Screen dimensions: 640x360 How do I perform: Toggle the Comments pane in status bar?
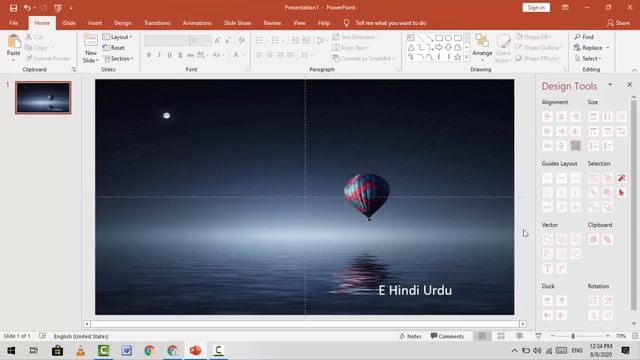point(447,336)
